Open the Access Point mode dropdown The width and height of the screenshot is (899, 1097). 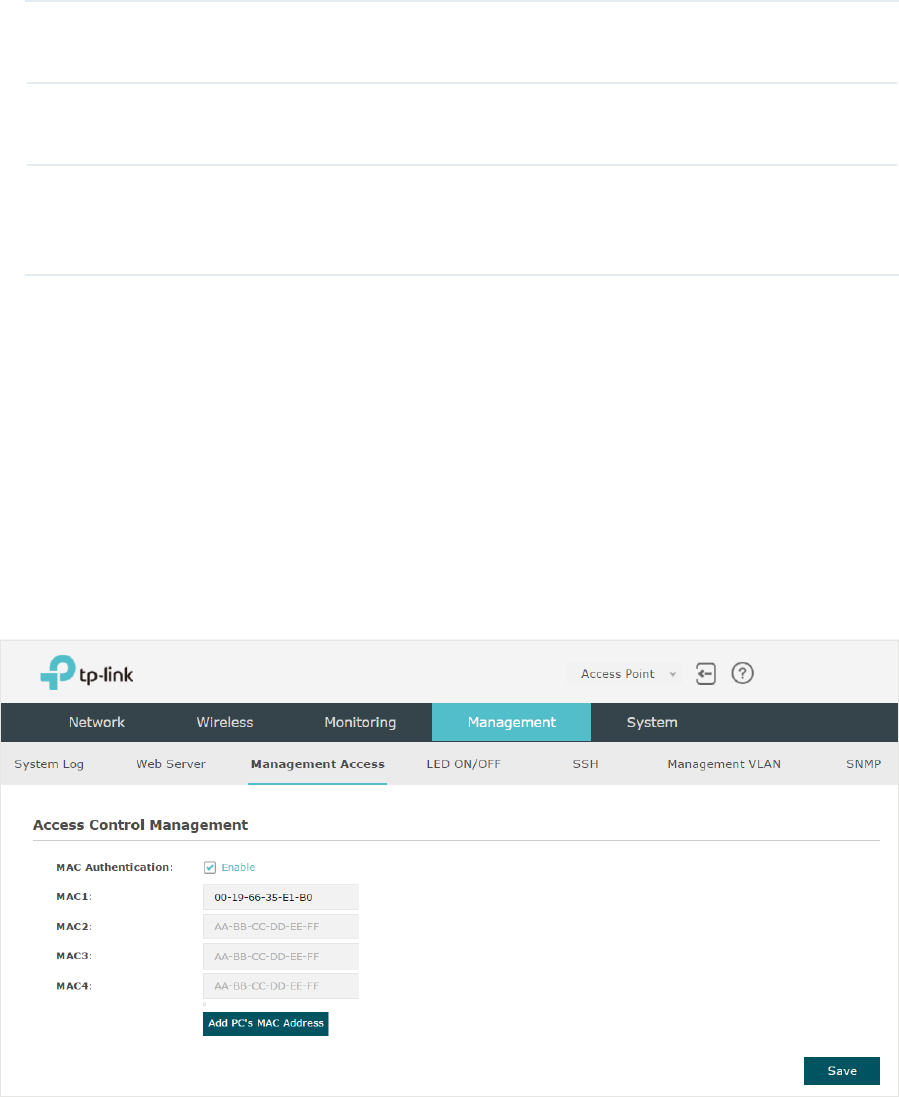(x=625, y=674)
